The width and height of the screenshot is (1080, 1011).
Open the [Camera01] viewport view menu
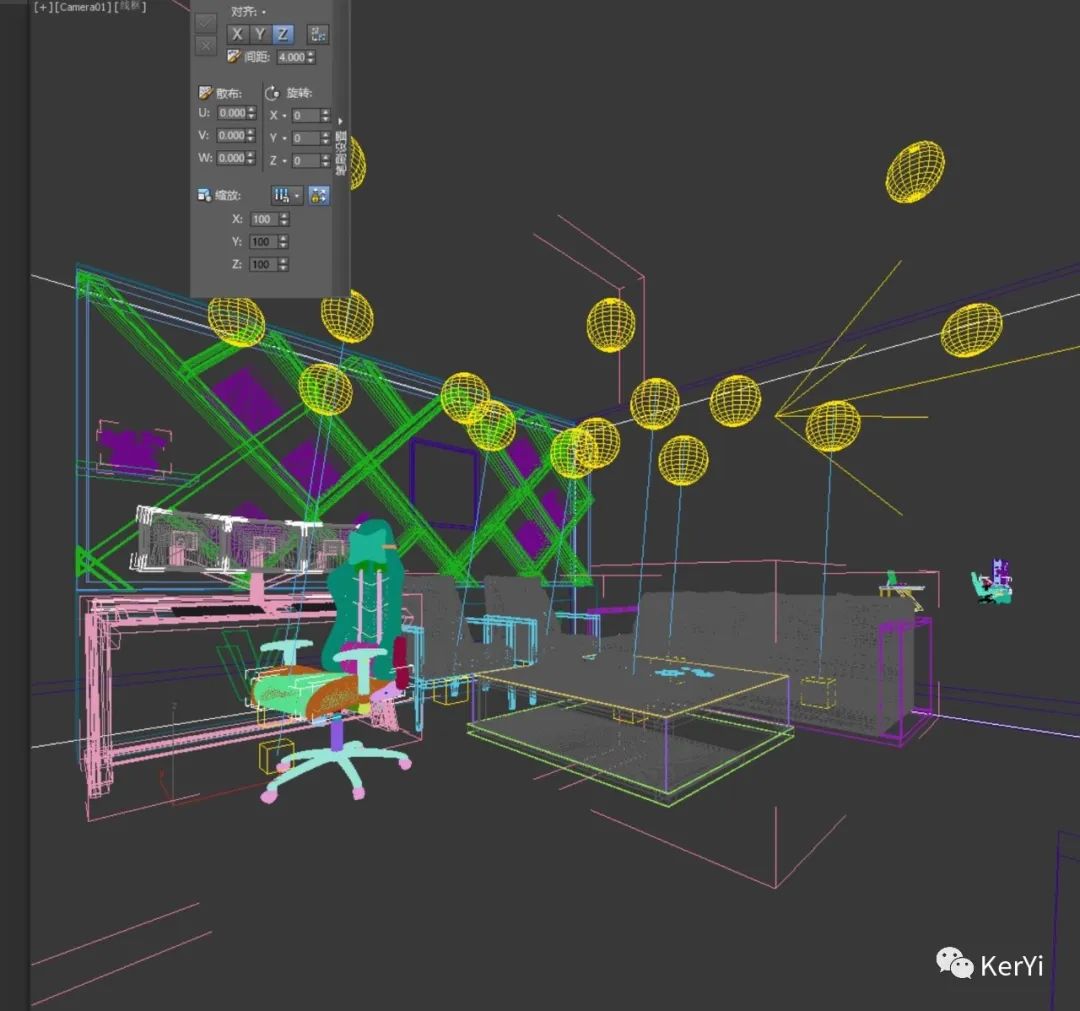tap(81, 7)
